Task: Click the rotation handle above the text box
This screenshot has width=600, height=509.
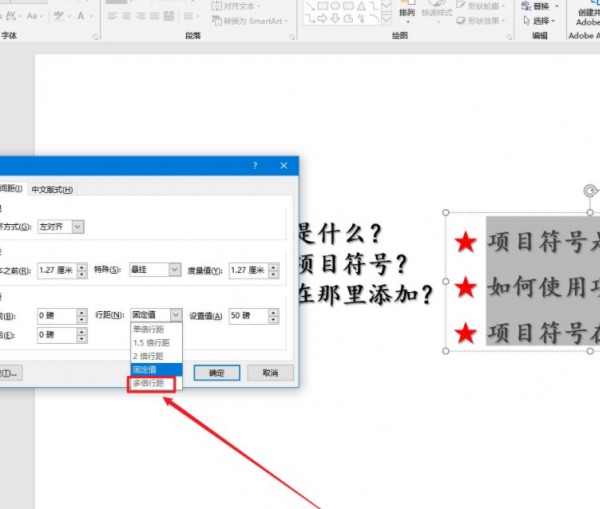Action: coord(589,191)
